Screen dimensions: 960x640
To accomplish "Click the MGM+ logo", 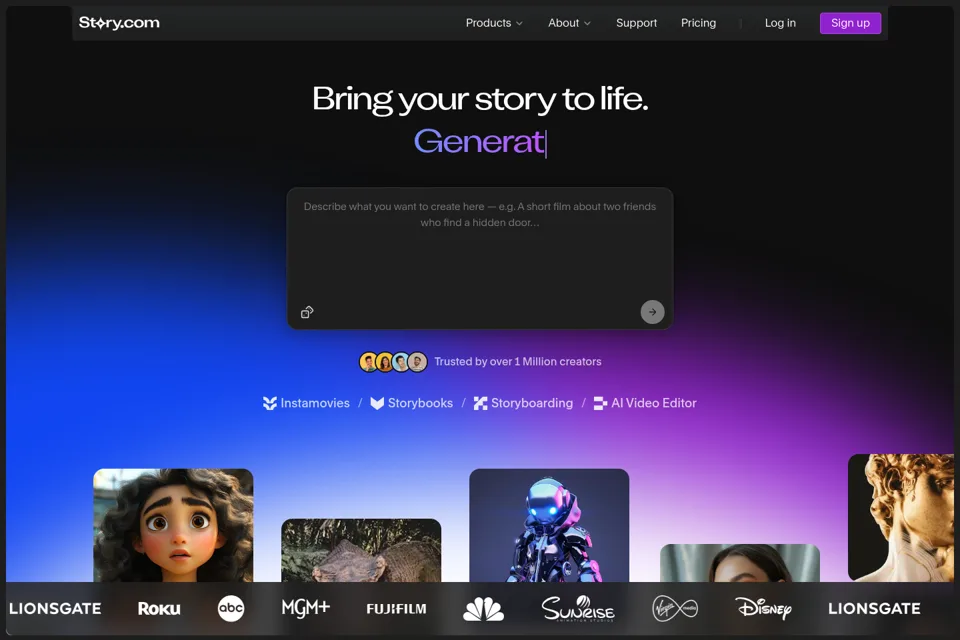I will coord(306,608).
